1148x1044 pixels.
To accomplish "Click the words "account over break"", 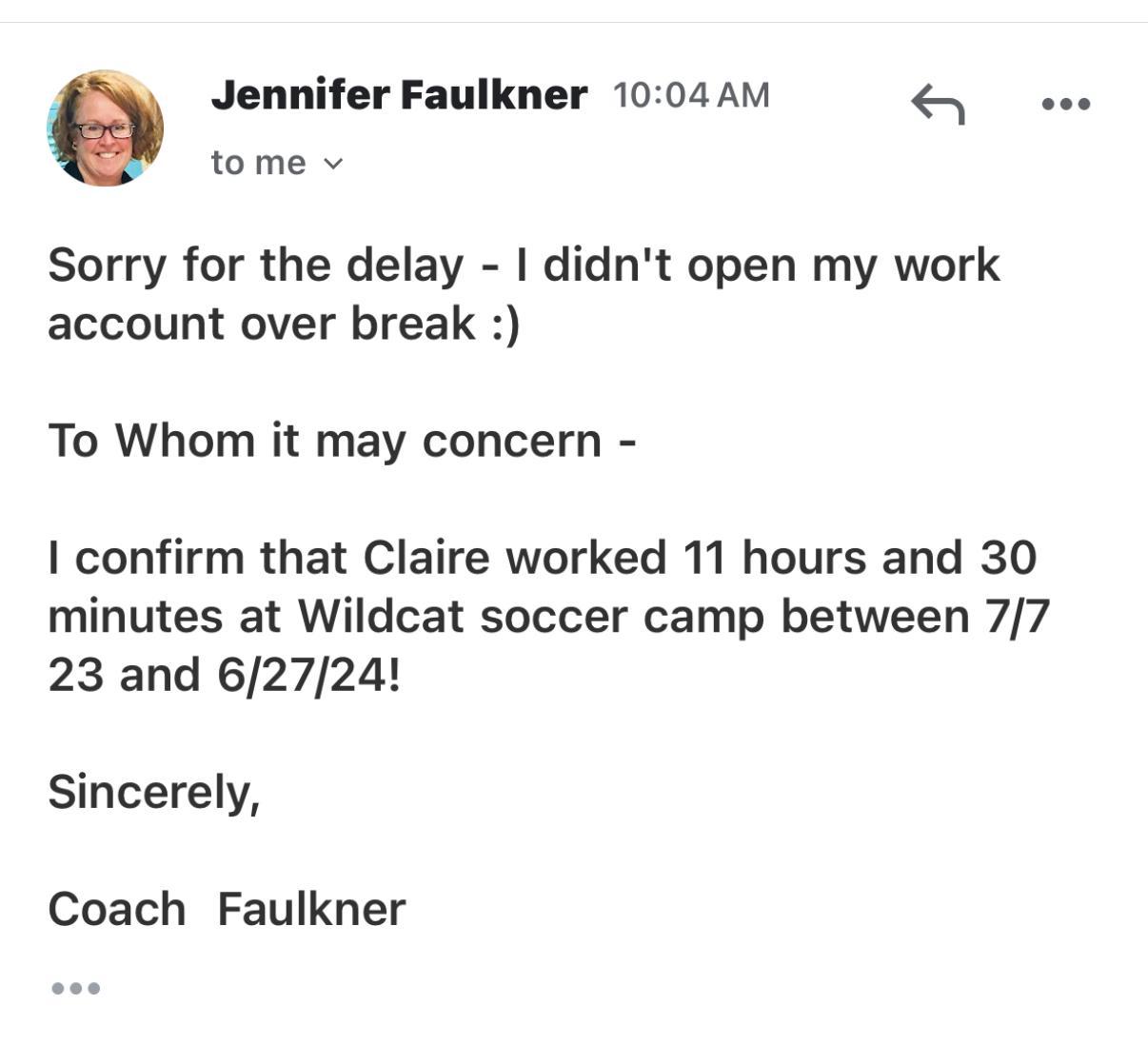I will click(261, 325).
